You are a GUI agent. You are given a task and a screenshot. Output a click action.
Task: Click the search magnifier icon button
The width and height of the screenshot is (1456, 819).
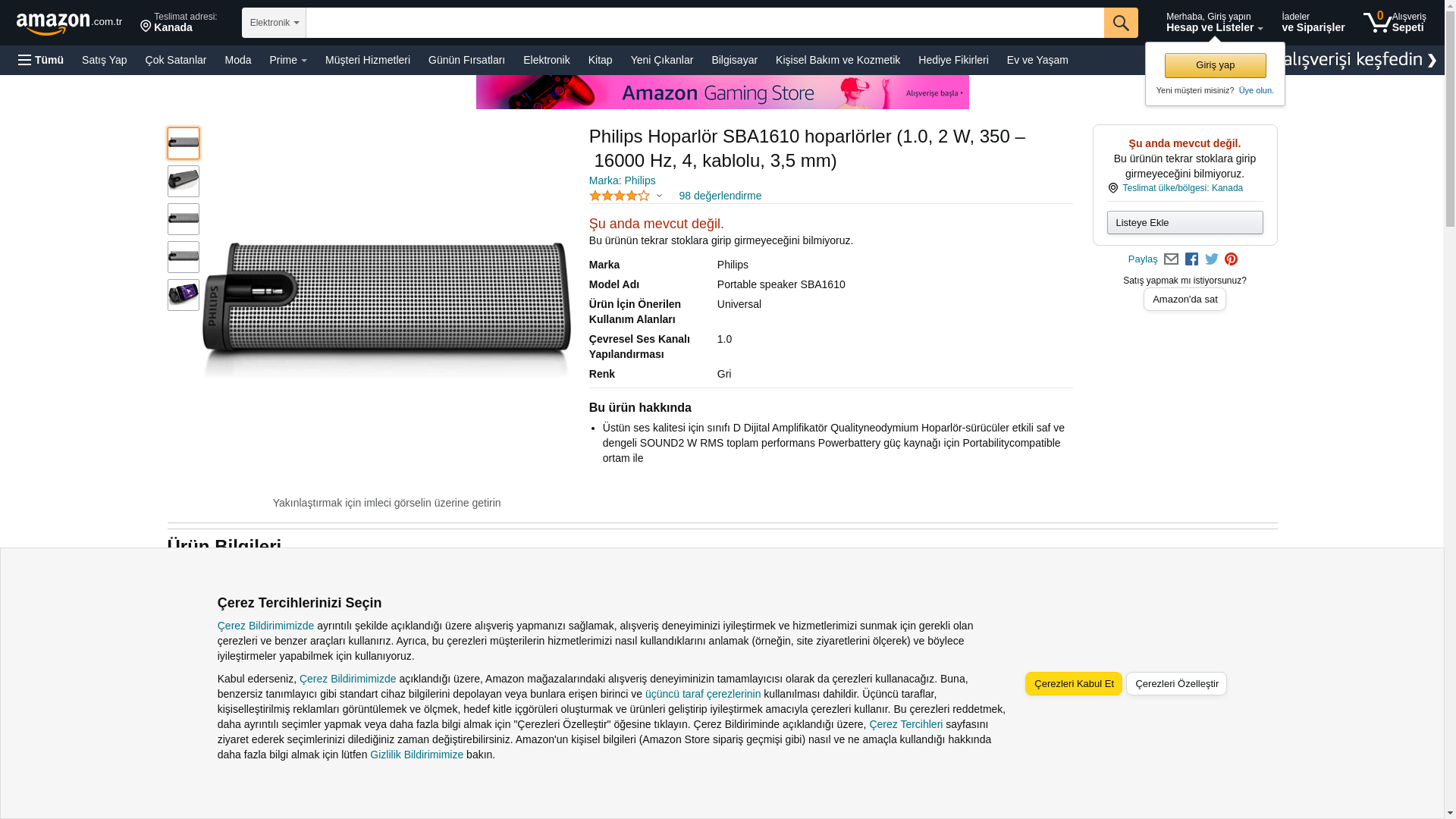(1120, 23)
